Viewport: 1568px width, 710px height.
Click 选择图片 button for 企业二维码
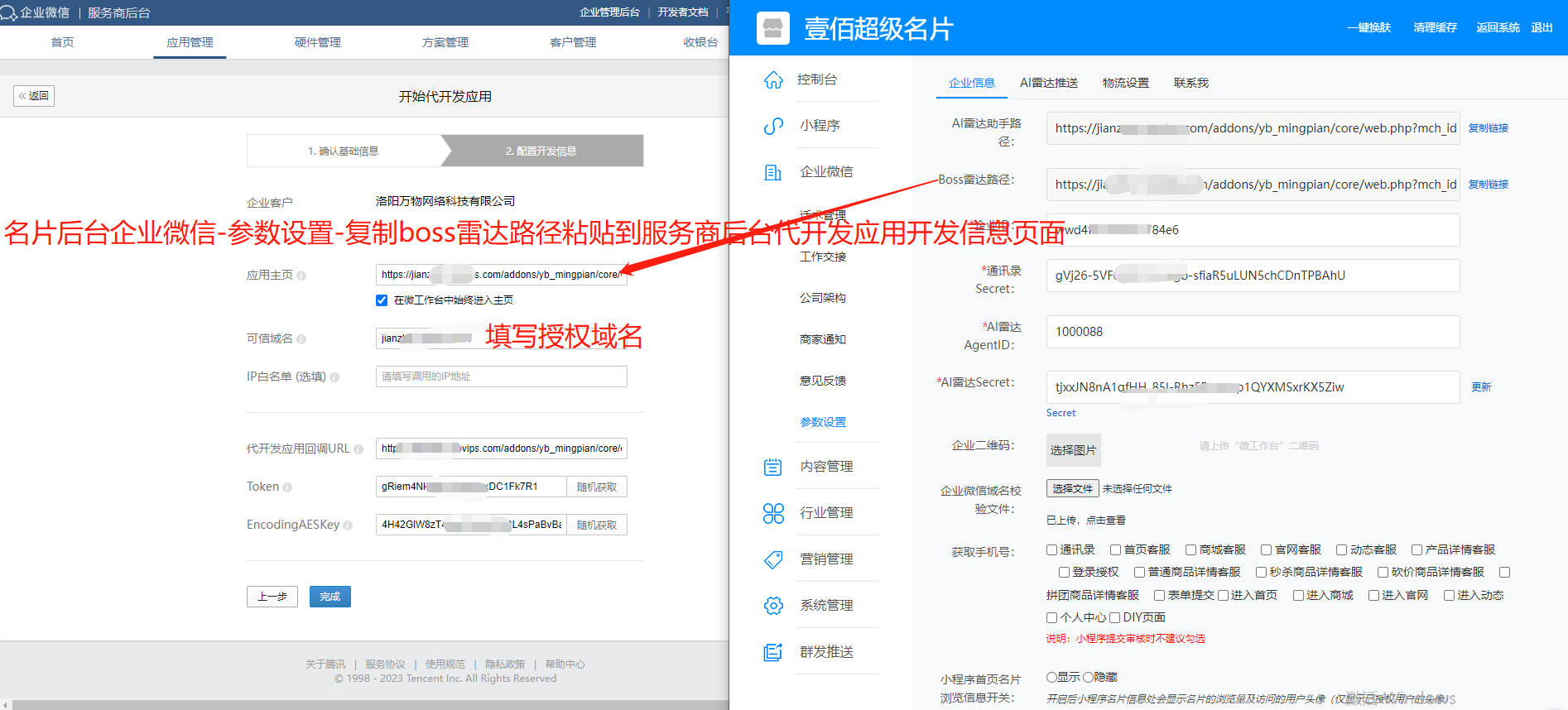(1074, 450)
